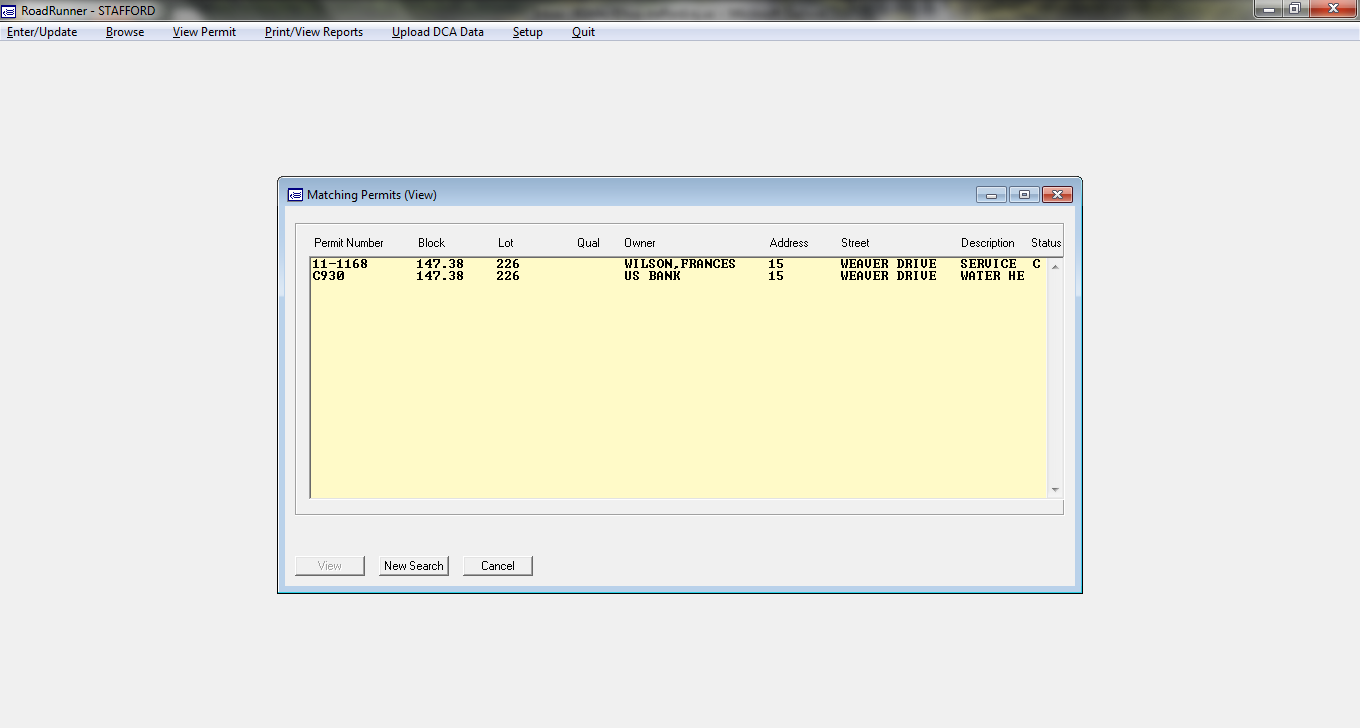Minimize the Matching Permits window
This screenshot has height=728, width=1360.
coord(991,195)
